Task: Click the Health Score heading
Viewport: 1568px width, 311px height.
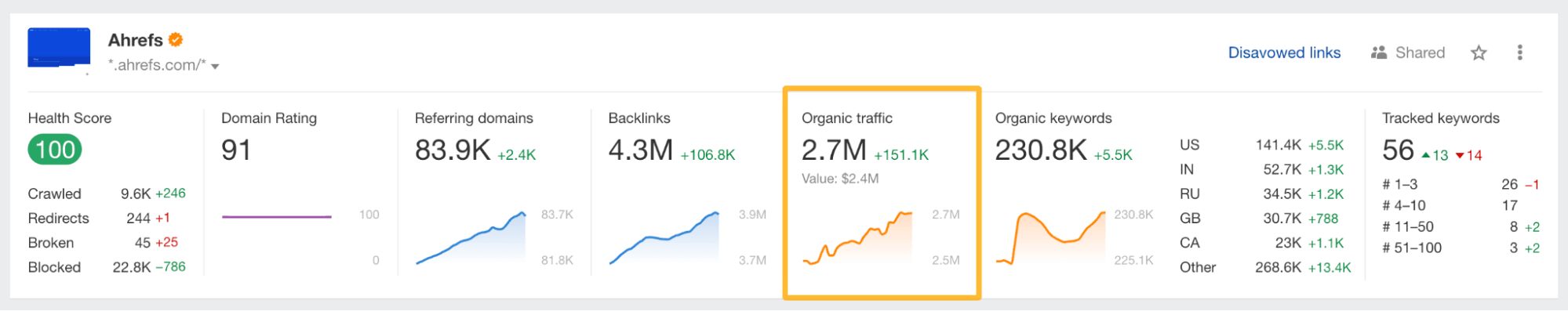Action: pyautogui.click(x=70, y=118)
